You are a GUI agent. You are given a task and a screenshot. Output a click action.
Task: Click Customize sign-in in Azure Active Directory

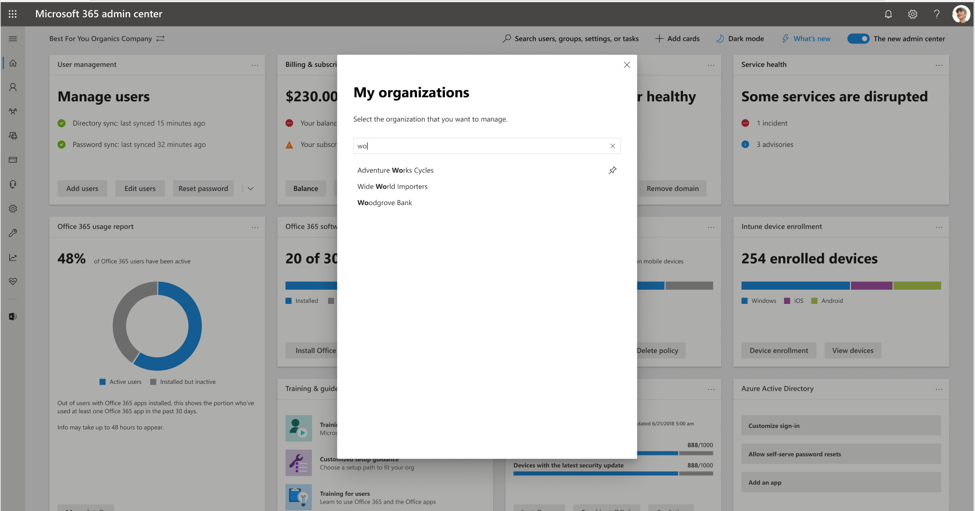tap(841, 426)
